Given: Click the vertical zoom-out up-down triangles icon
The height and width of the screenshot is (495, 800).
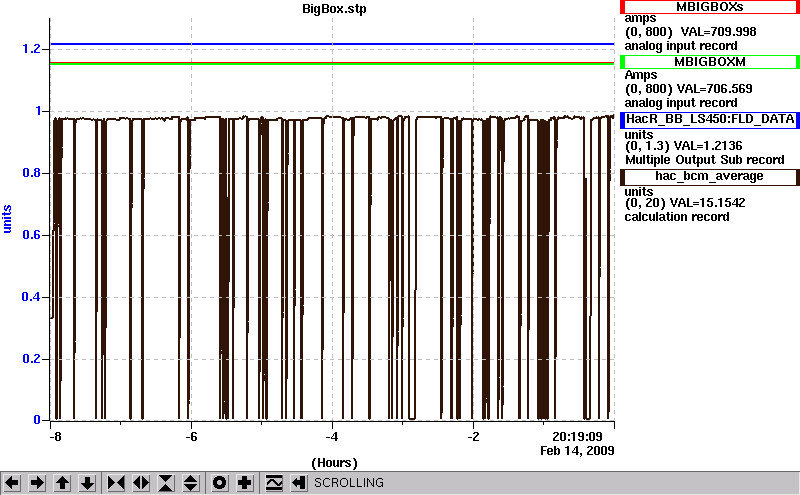Looking at the screenshot, I should [191, 483].
